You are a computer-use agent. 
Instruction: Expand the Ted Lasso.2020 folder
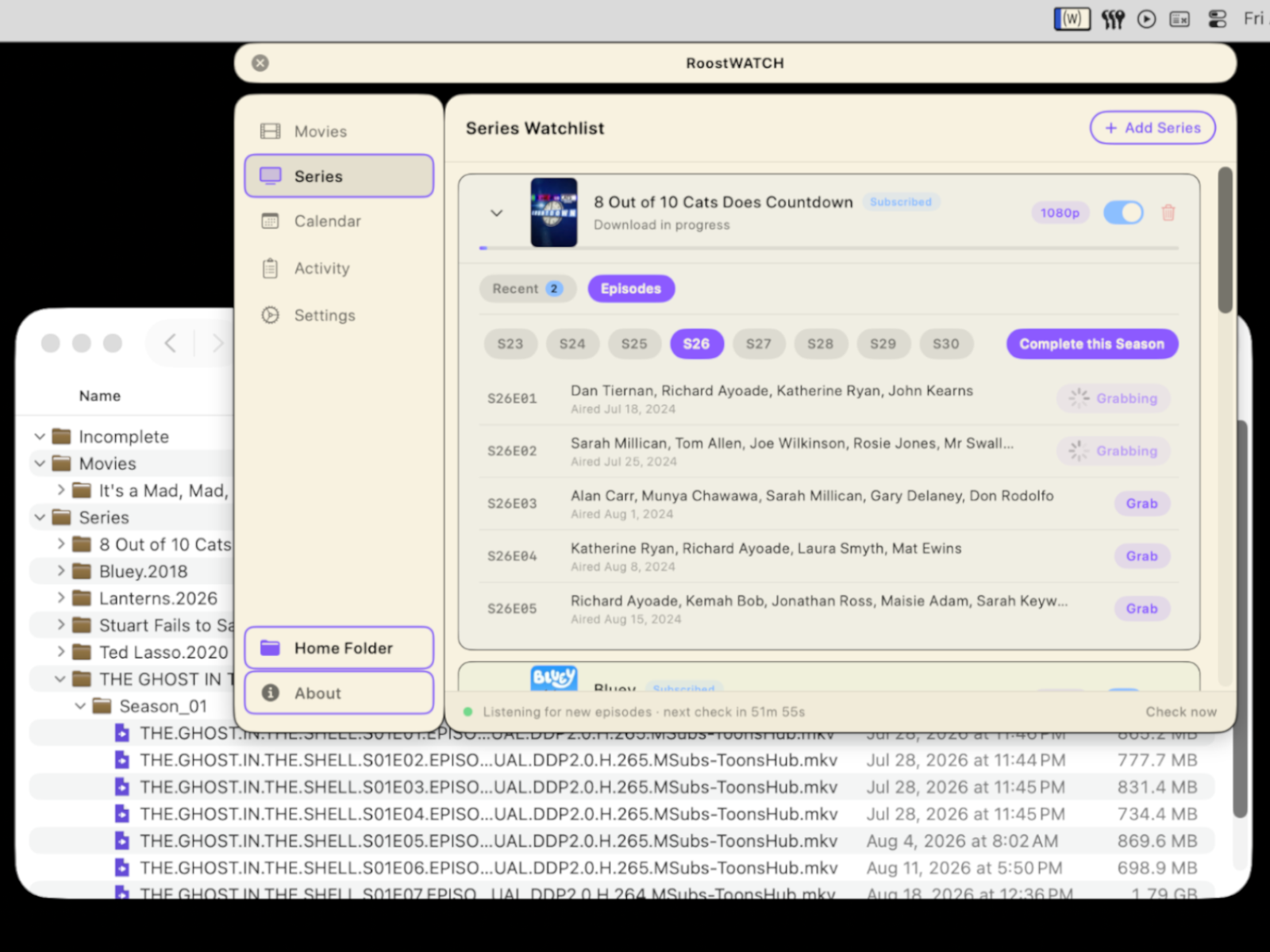point(61,652)
